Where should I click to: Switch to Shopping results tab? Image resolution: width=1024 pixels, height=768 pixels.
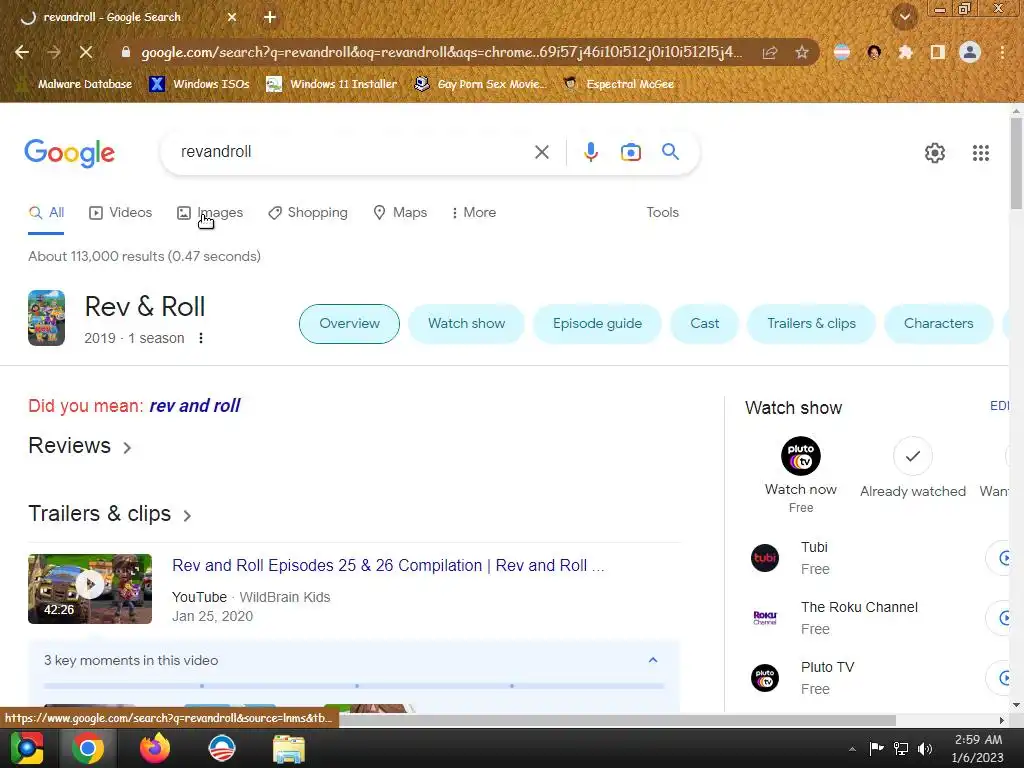coord(308,212)
